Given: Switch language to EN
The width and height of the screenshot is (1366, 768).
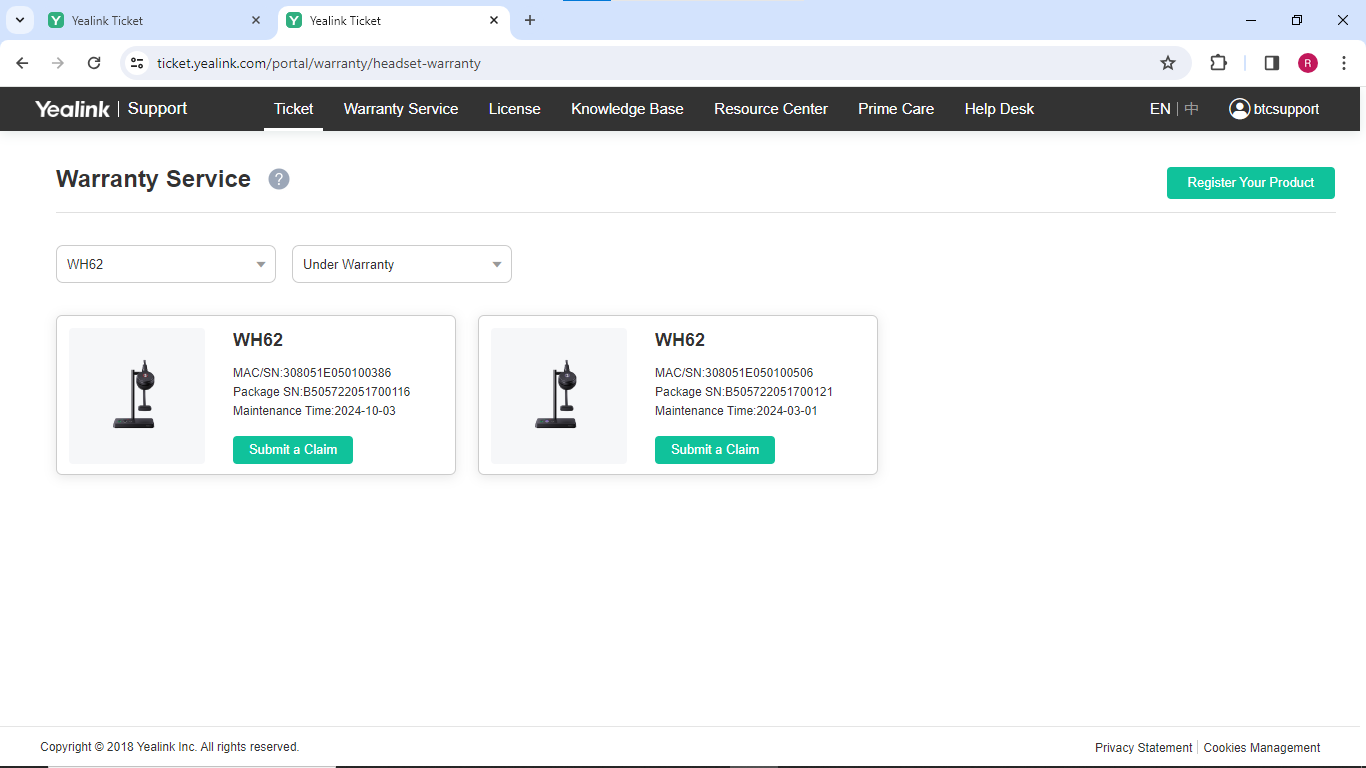Looking at the screenshot, I should point(1159,109).
